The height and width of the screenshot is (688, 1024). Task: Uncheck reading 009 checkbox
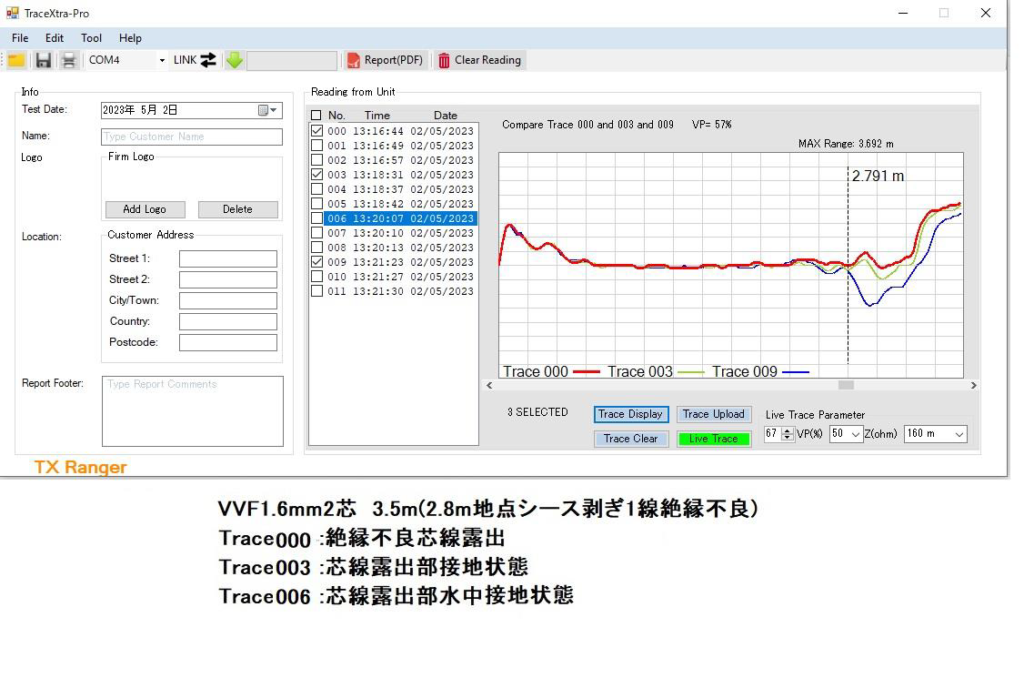(317, 262)
